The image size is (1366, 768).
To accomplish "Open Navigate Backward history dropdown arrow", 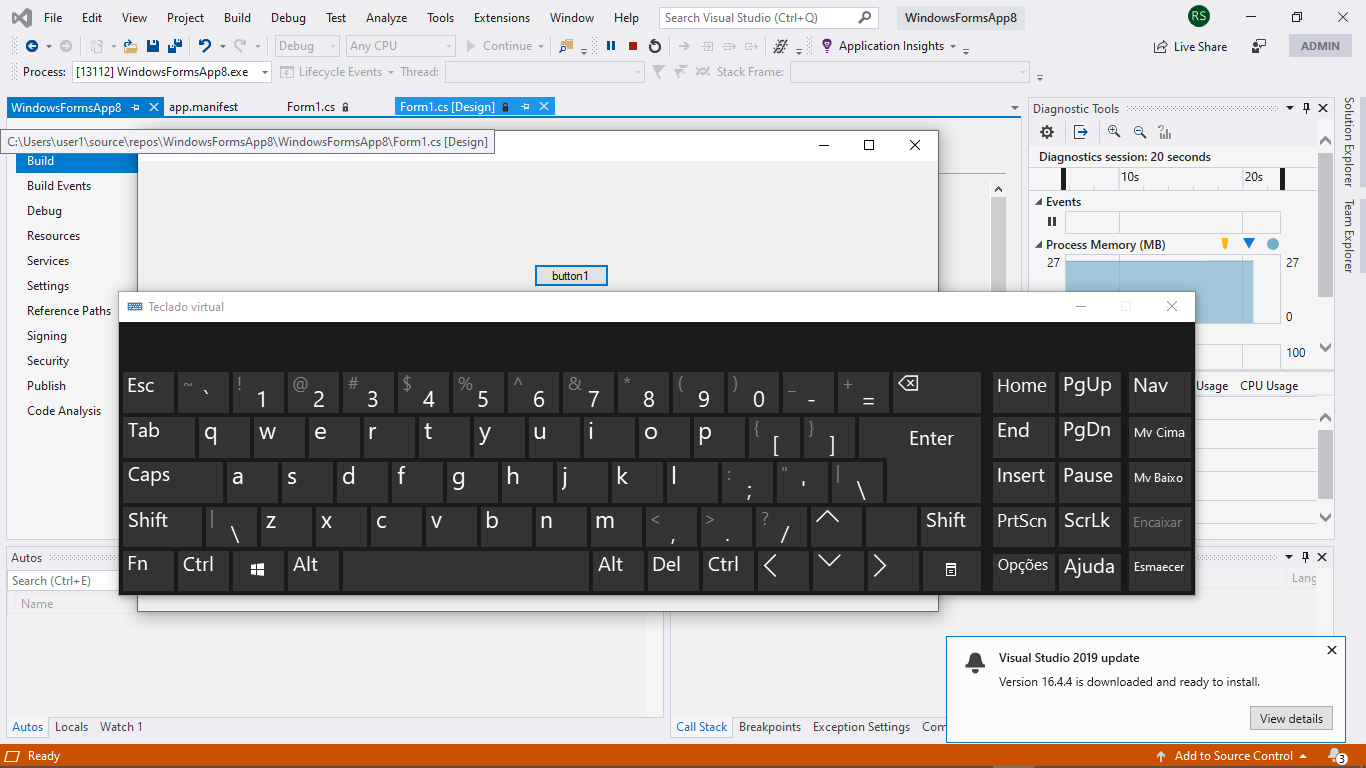I will (48, 46).
